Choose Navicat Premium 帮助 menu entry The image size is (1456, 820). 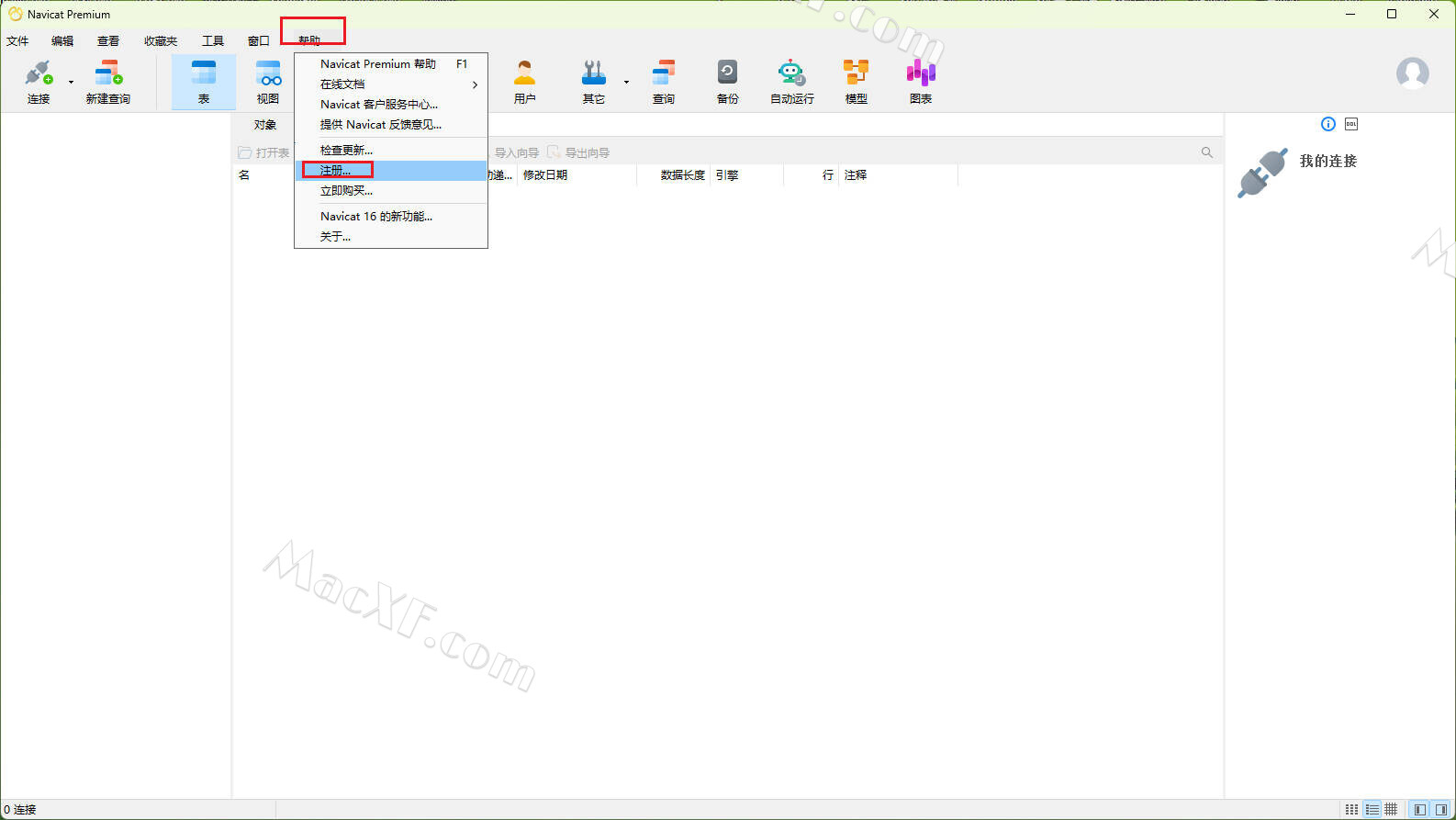coord(391,64)
